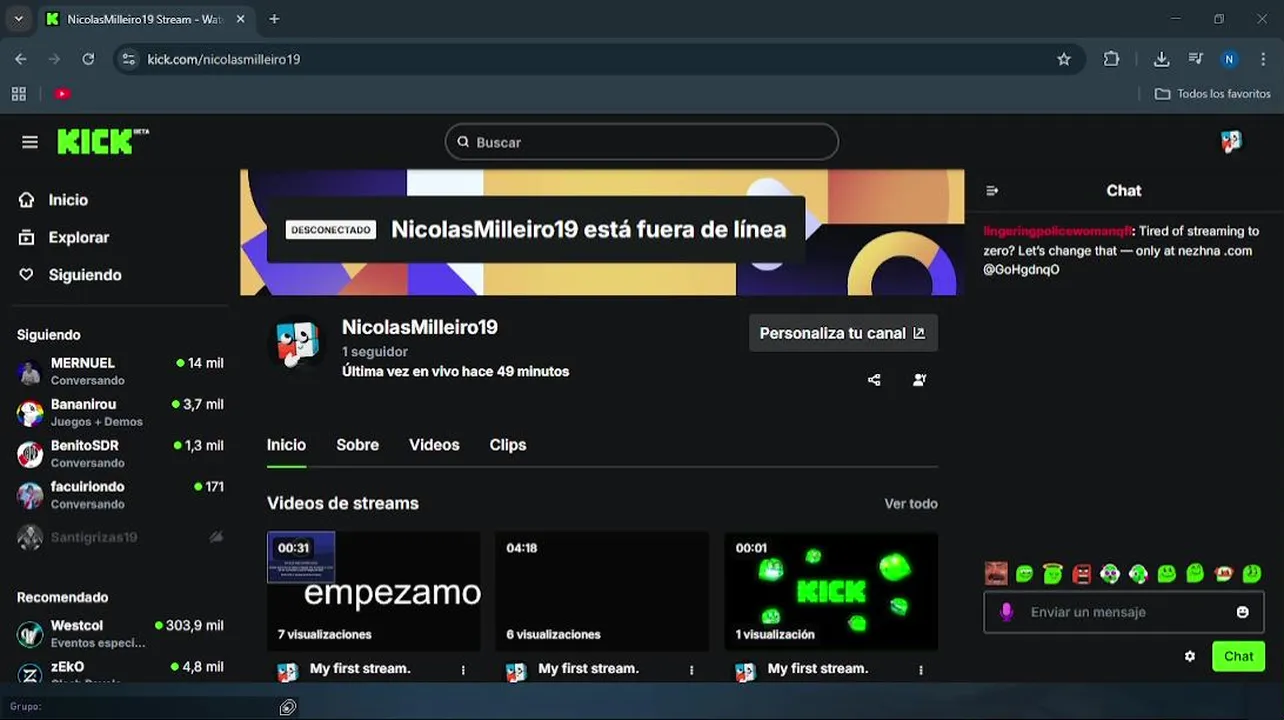Open Chrome profile N avatar

tap(1229, 59)
